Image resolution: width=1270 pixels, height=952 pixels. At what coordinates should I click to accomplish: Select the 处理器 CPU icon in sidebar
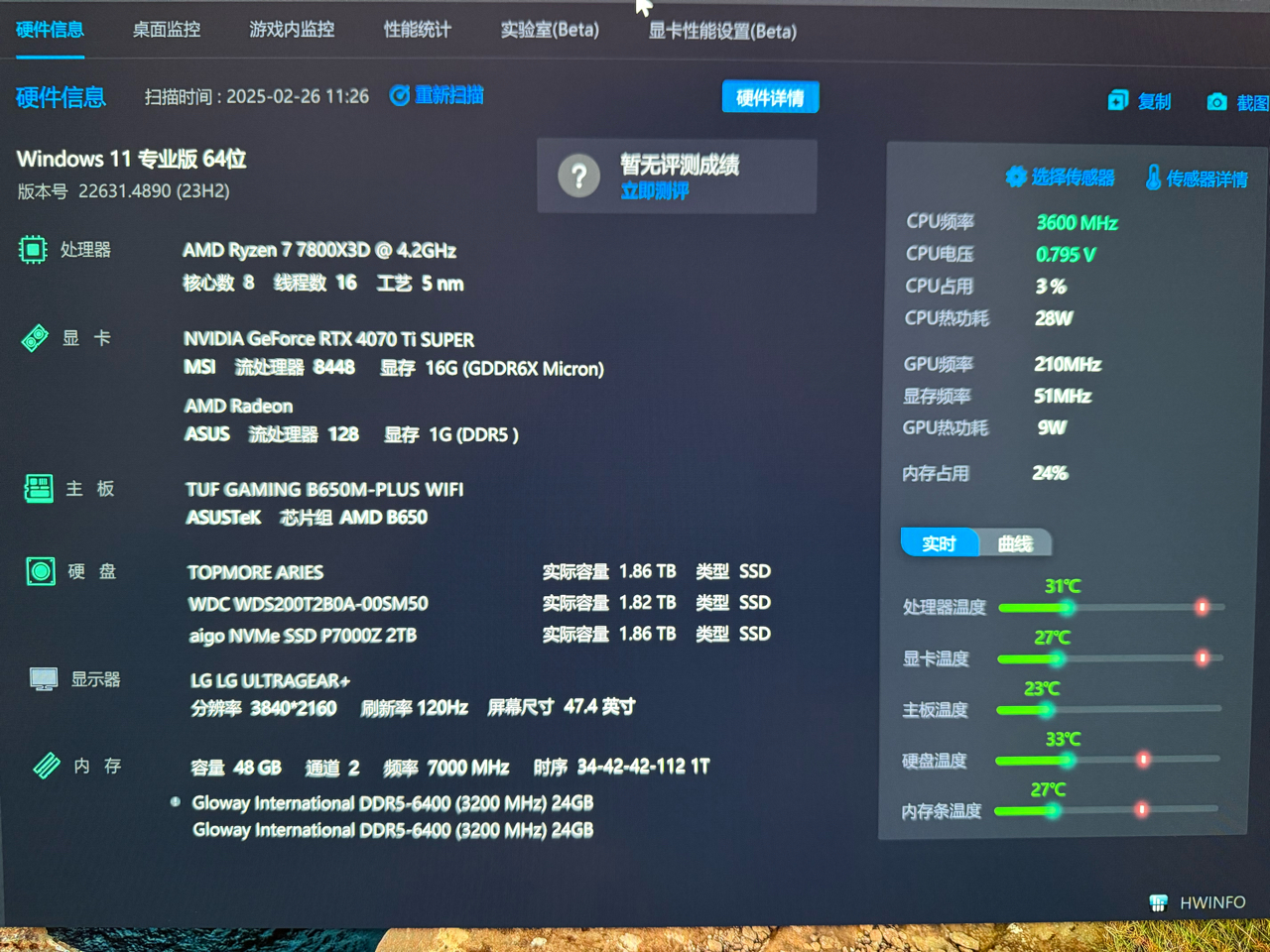pos(35,250)
